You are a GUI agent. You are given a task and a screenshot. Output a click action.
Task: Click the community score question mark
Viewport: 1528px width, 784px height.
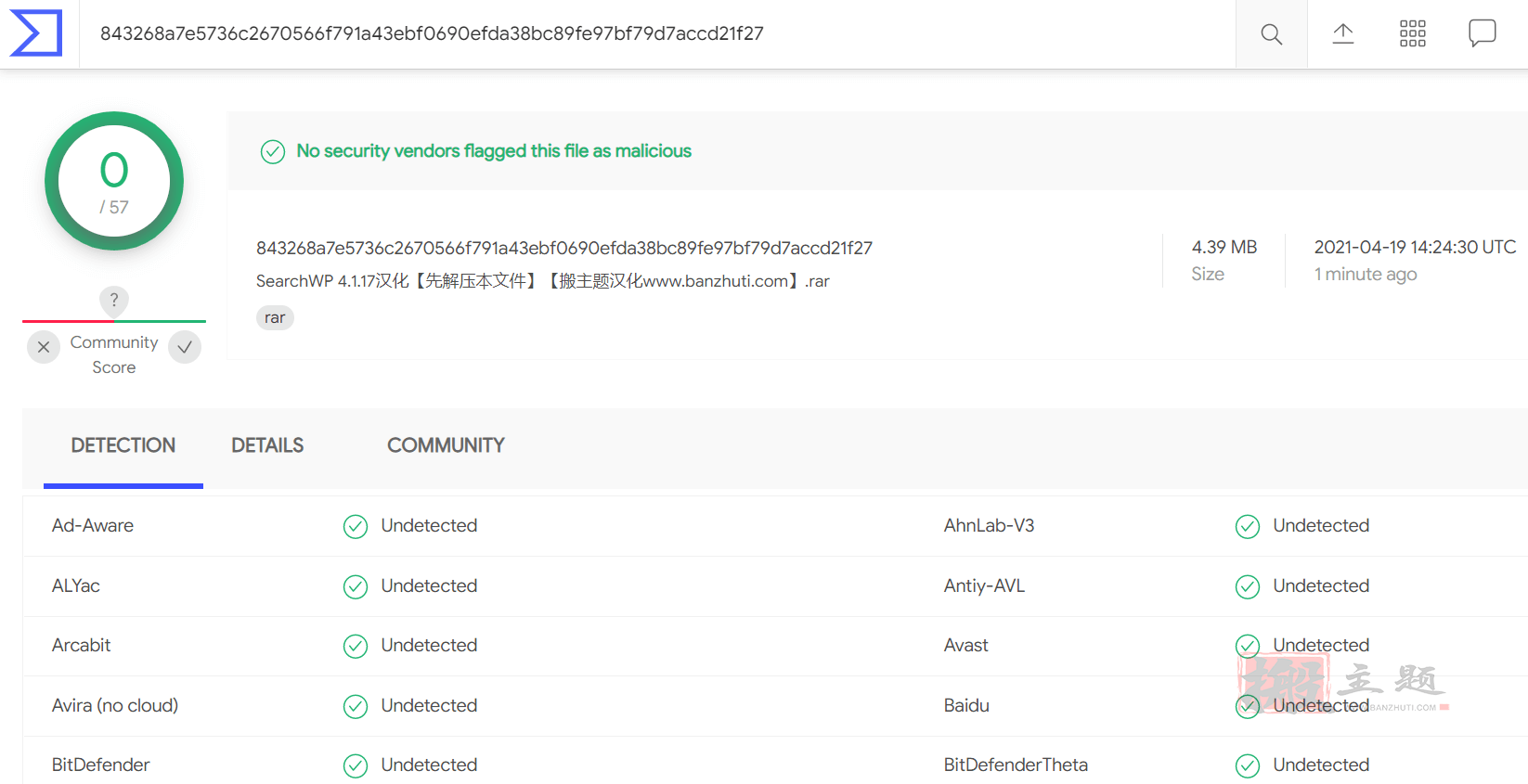click(114, 300)
